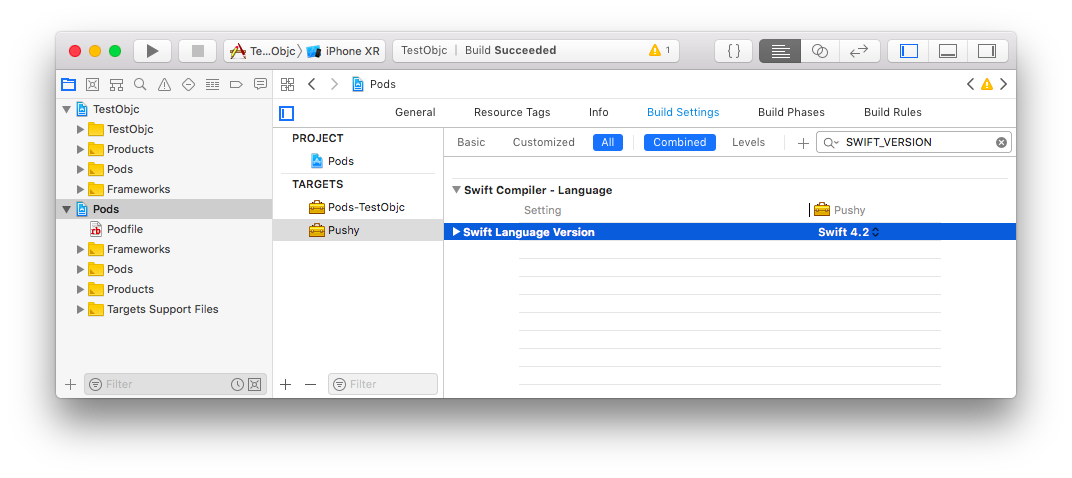Open the build warning indicator

[660, 51]
